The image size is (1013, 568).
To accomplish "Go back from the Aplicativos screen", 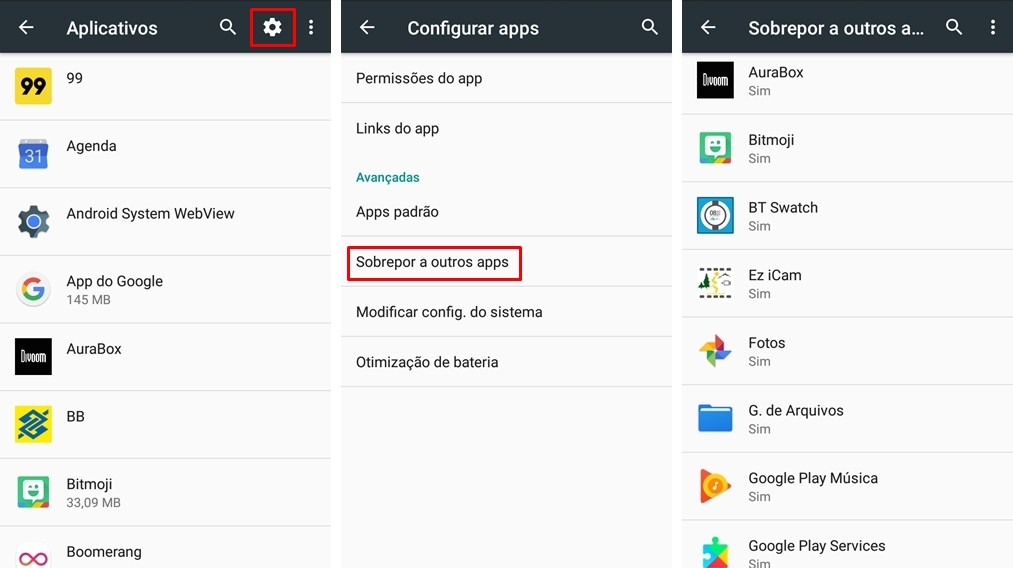I will [x=26, y=27].
